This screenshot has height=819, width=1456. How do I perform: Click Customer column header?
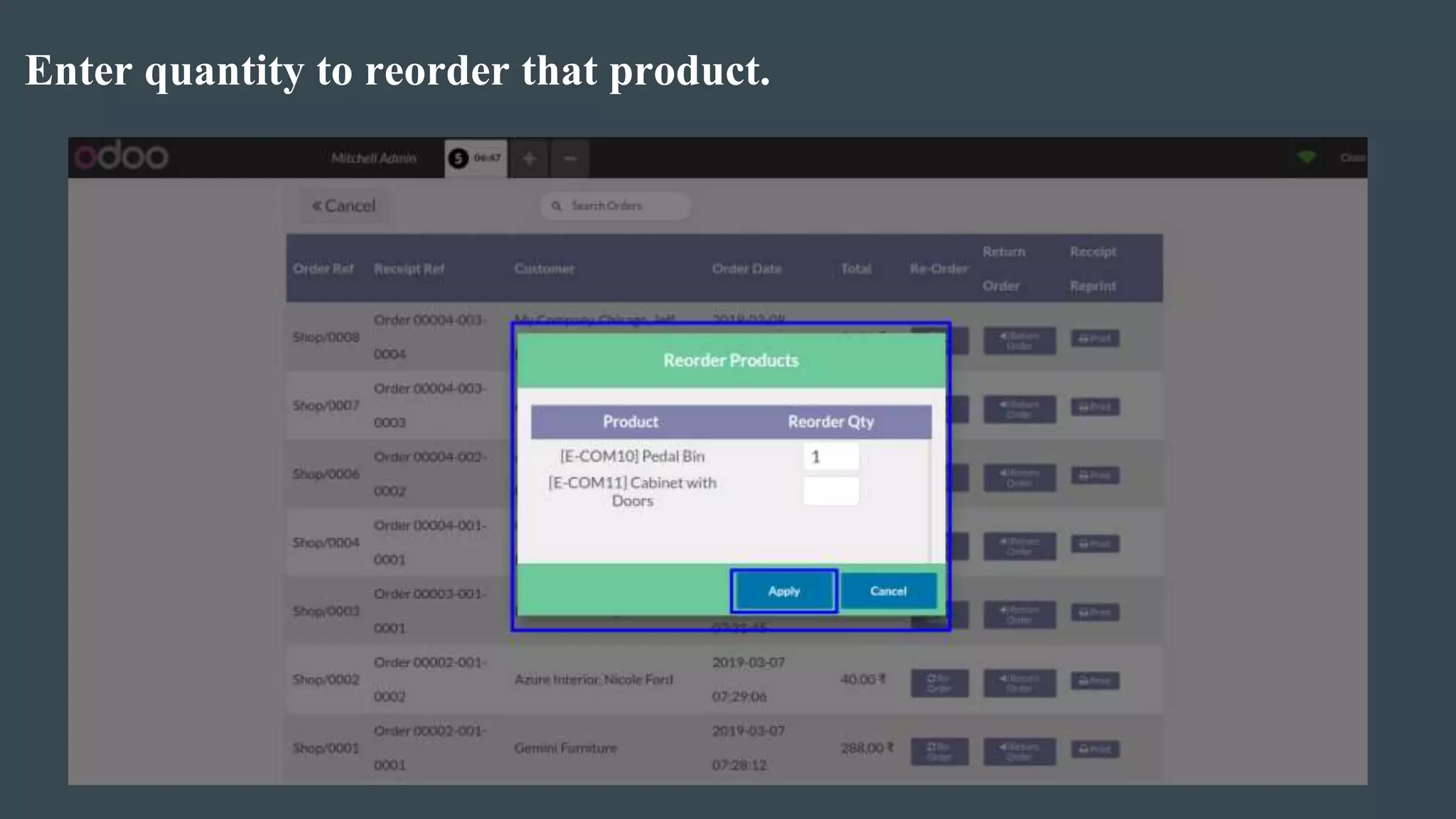click(x=544, y=269)
